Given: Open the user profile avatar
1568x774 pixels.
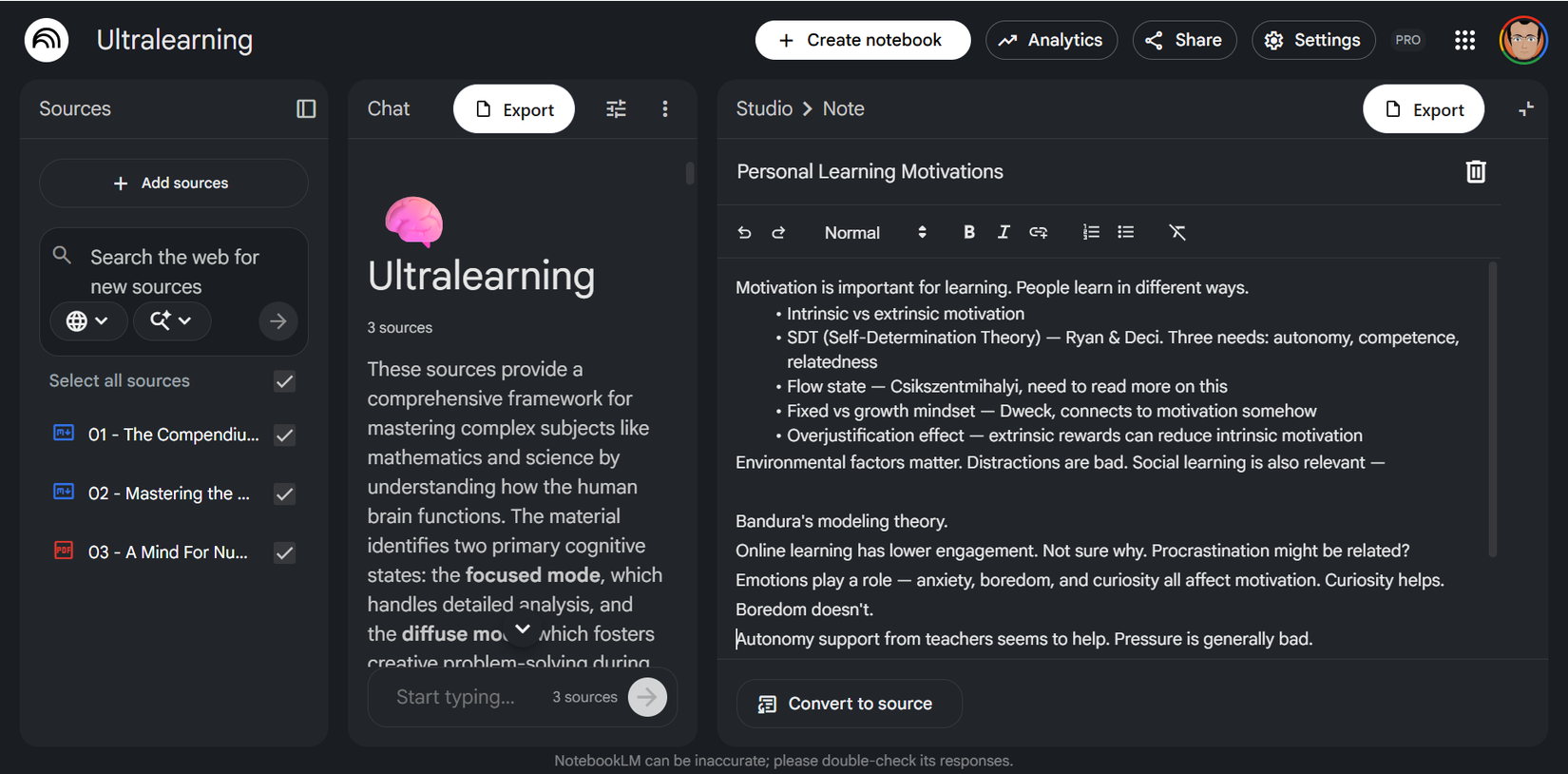Looking at the screenshot, I should click(1523, 40).
